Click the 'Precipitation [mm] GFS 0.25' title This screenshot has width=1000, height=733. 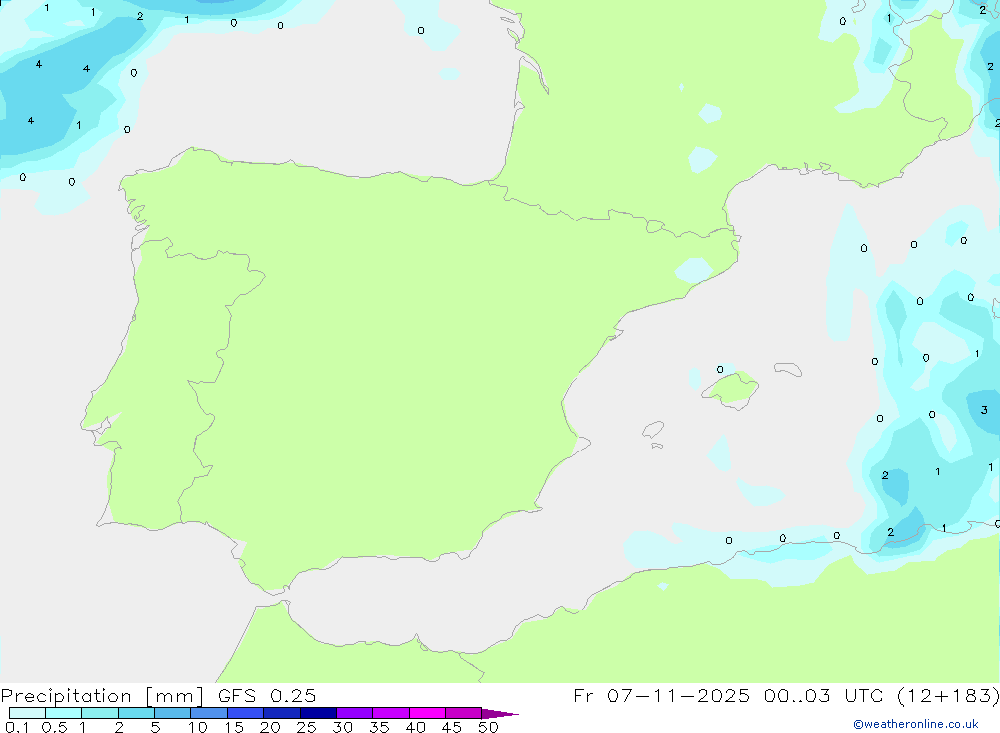[x=158, y=695]
